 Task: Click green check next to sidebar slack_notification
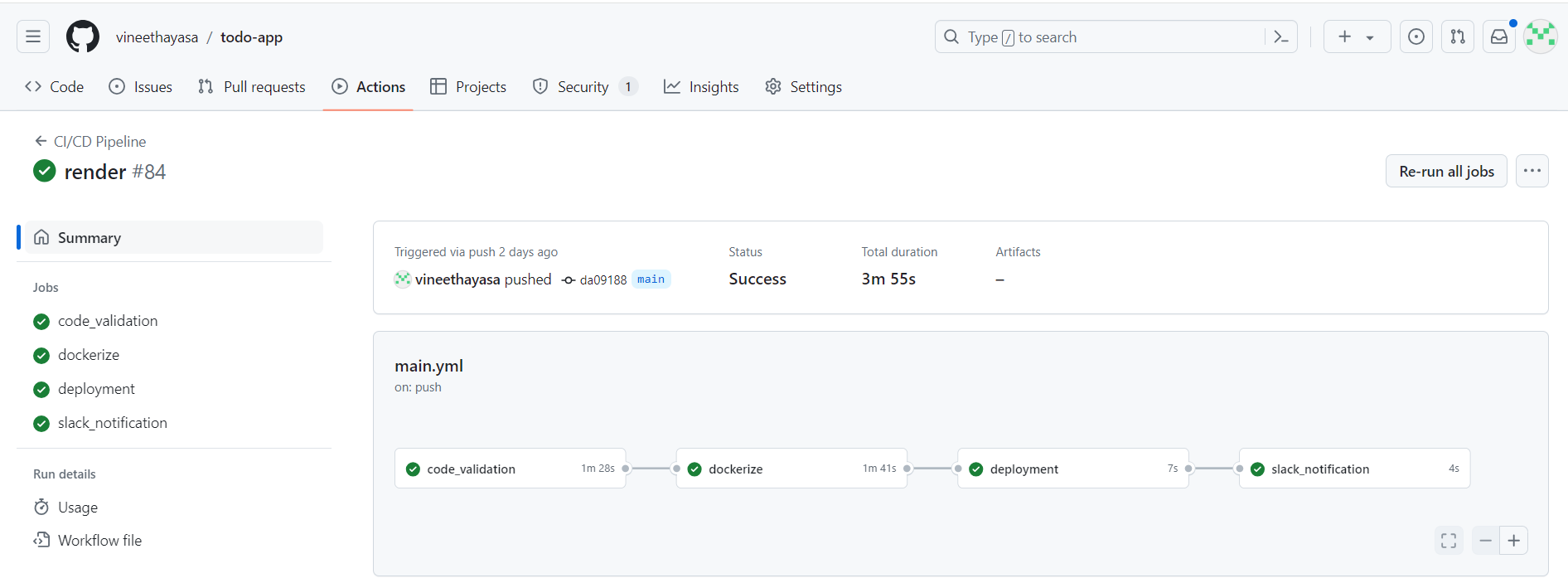tap(41, 423)
